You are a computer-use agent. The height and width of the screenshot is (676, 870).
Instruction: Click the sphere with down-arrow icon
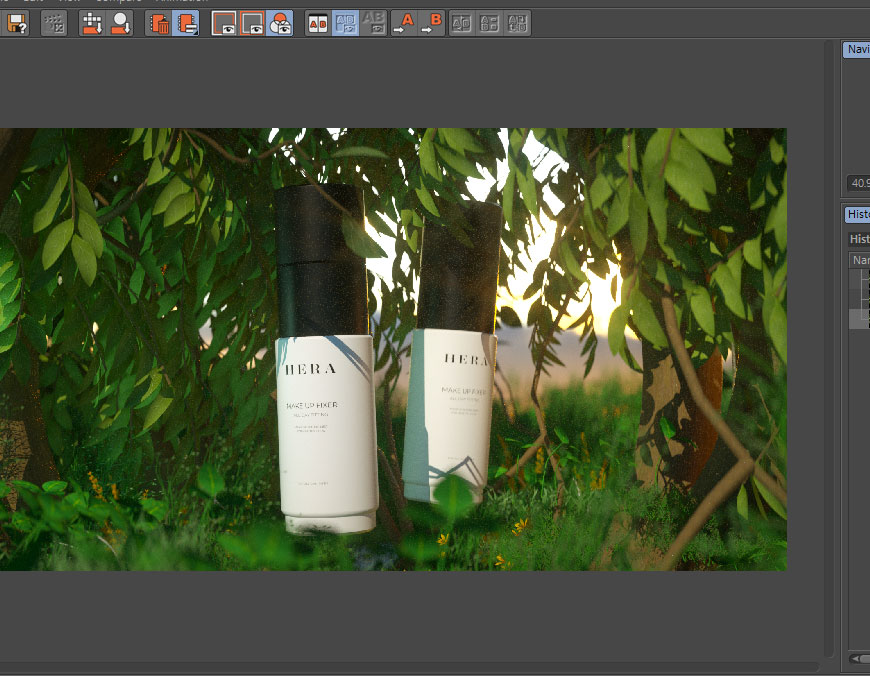120,24
